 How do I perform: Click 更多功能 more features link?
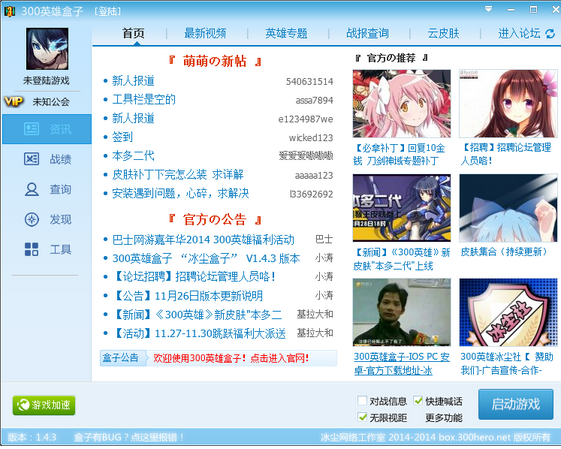pos(444,418)
